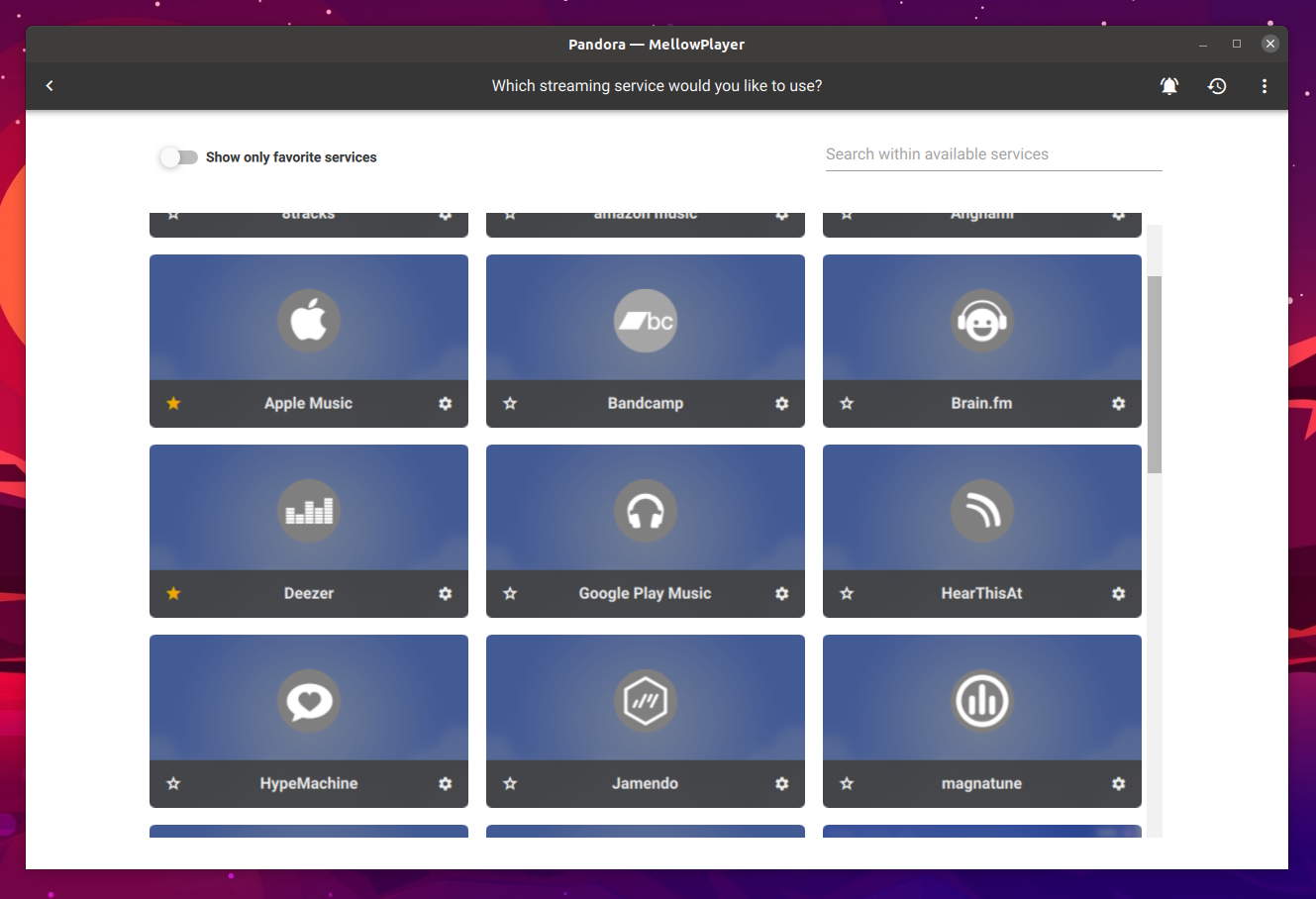The width and height of the screenshot is (1316, 899).
Task: Open Bandcamp settings gear
Action: point(782,403)
